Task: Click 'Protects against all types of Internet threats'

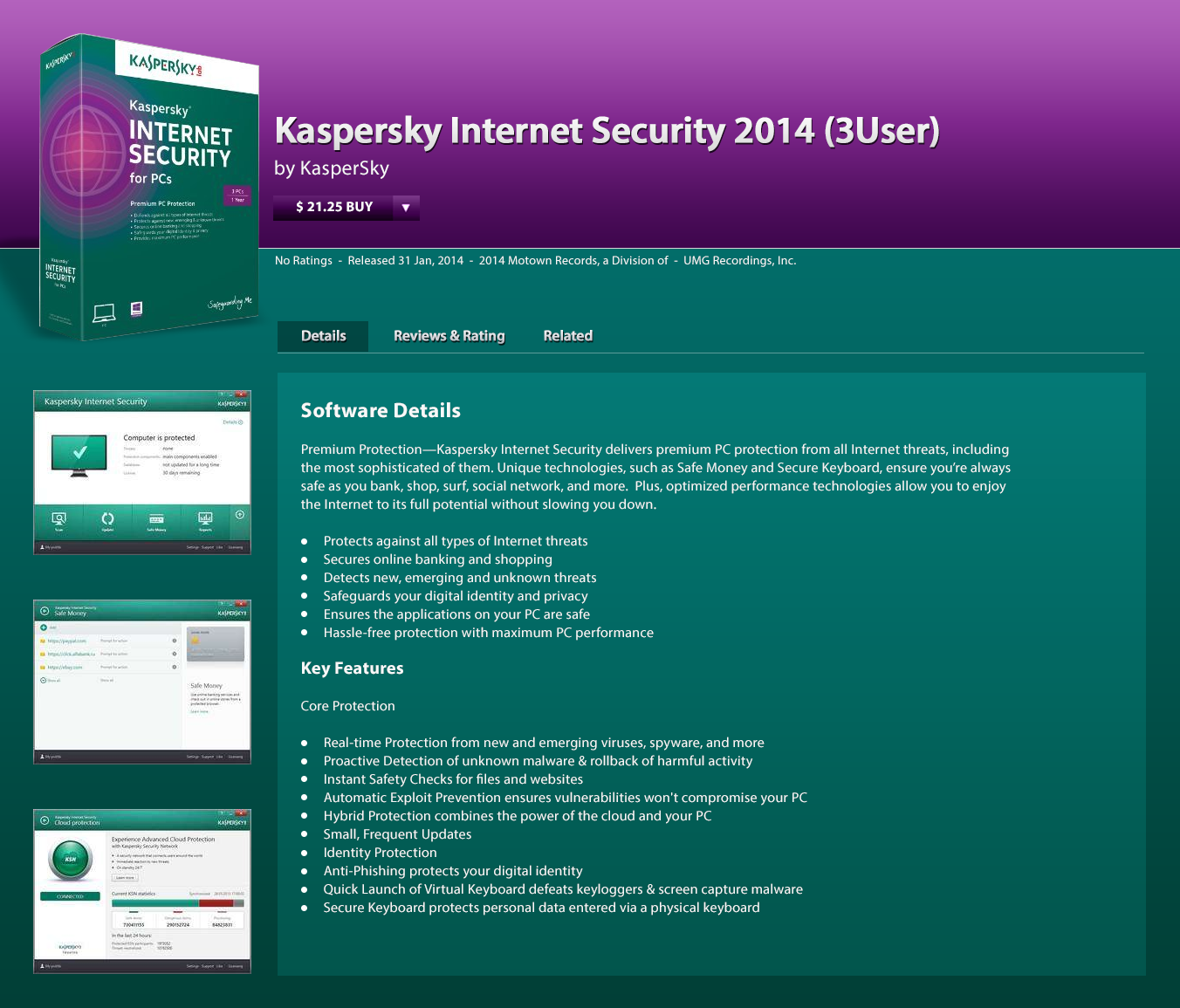Action: point(456,541)
